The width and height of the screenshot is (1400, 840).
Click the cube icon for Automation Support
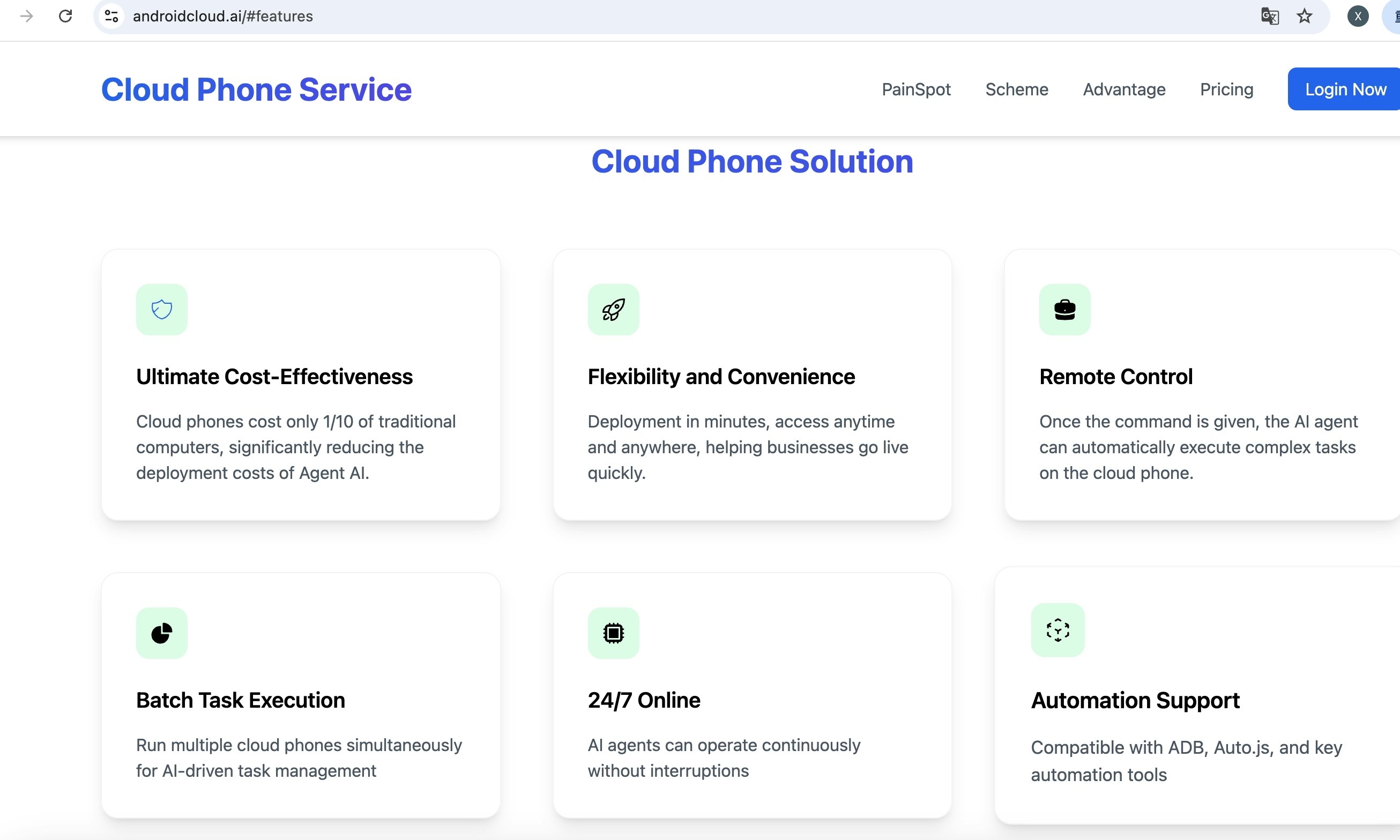coord(1058,630)
